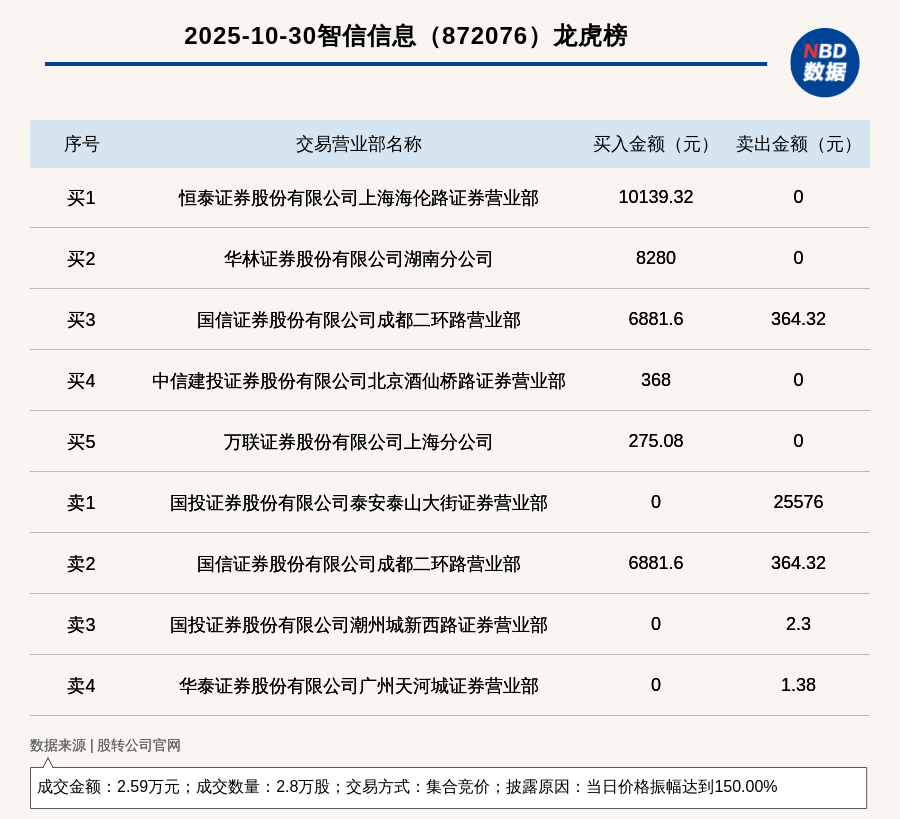Click the 275.08 buy amount
Screen dimensions: 900x819
(655, 441)
